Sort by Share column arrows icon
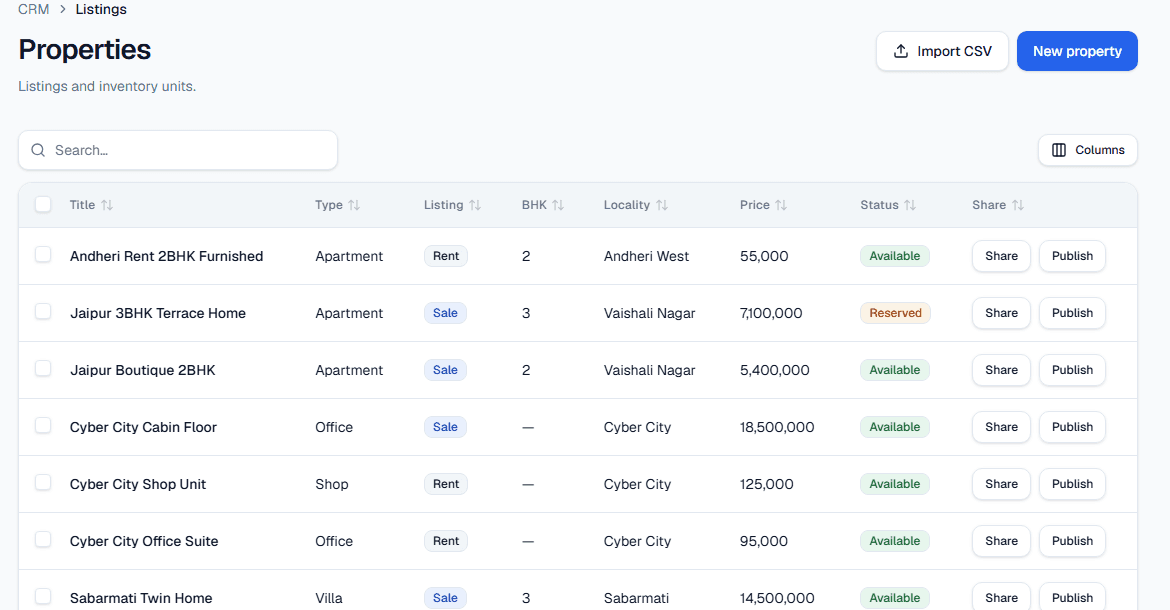The width and height of the screenshot is (1170, 610). 1018,205
